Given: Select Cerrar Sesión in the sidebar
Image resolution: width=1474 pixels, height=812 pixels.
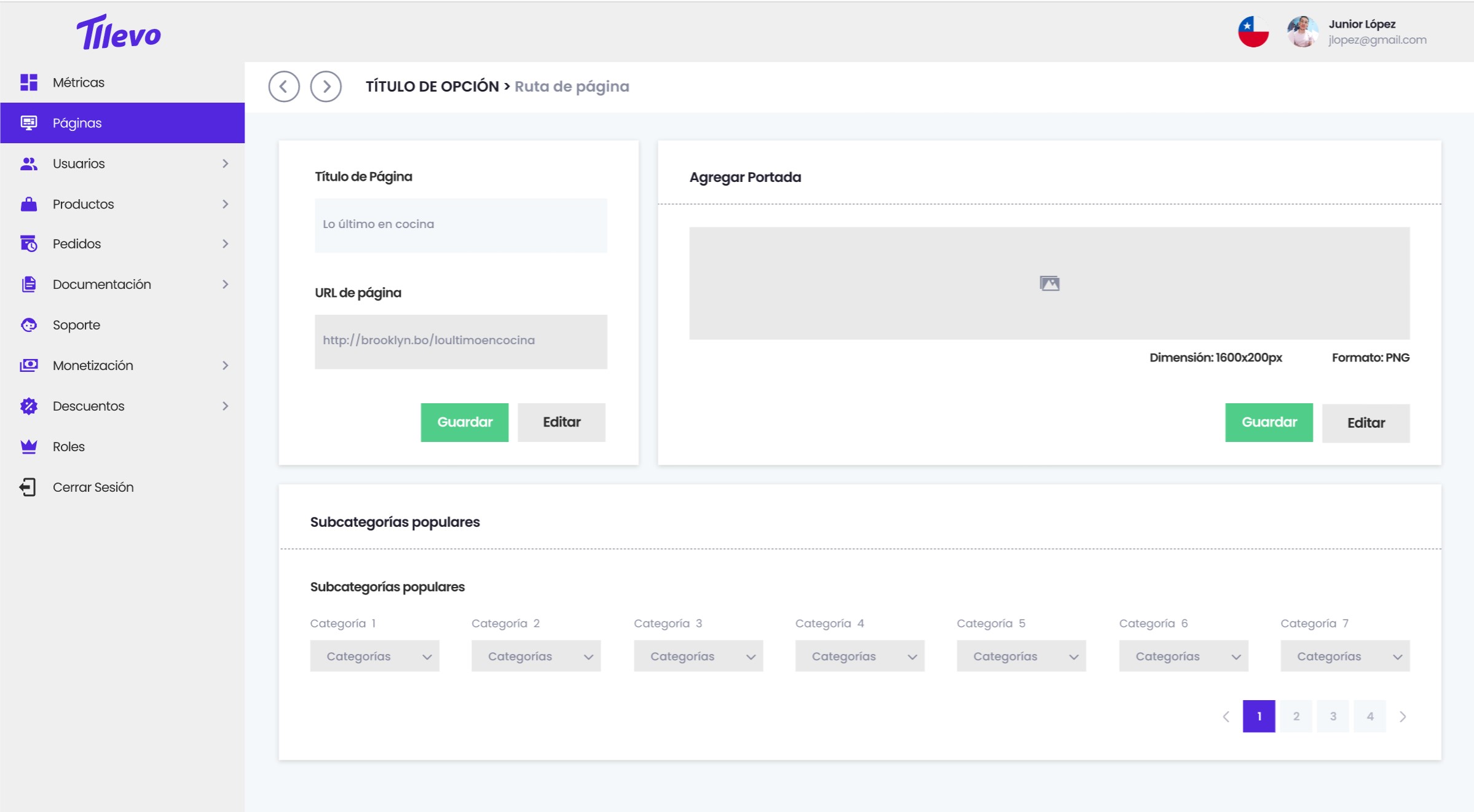Looking at the screenshot, I should (122, 487).
